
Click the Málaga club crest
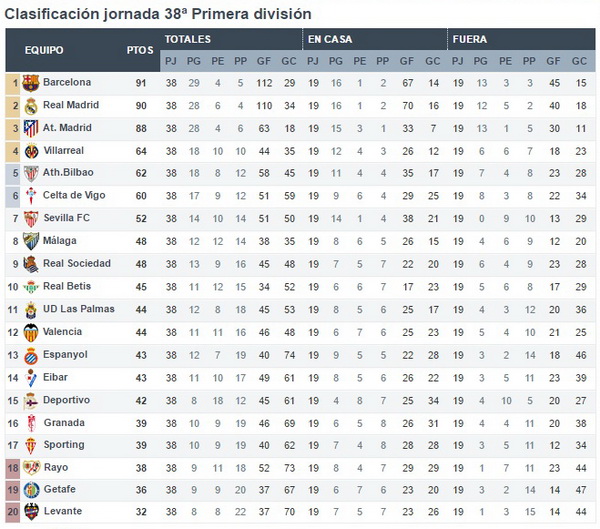tap(31, 241)
